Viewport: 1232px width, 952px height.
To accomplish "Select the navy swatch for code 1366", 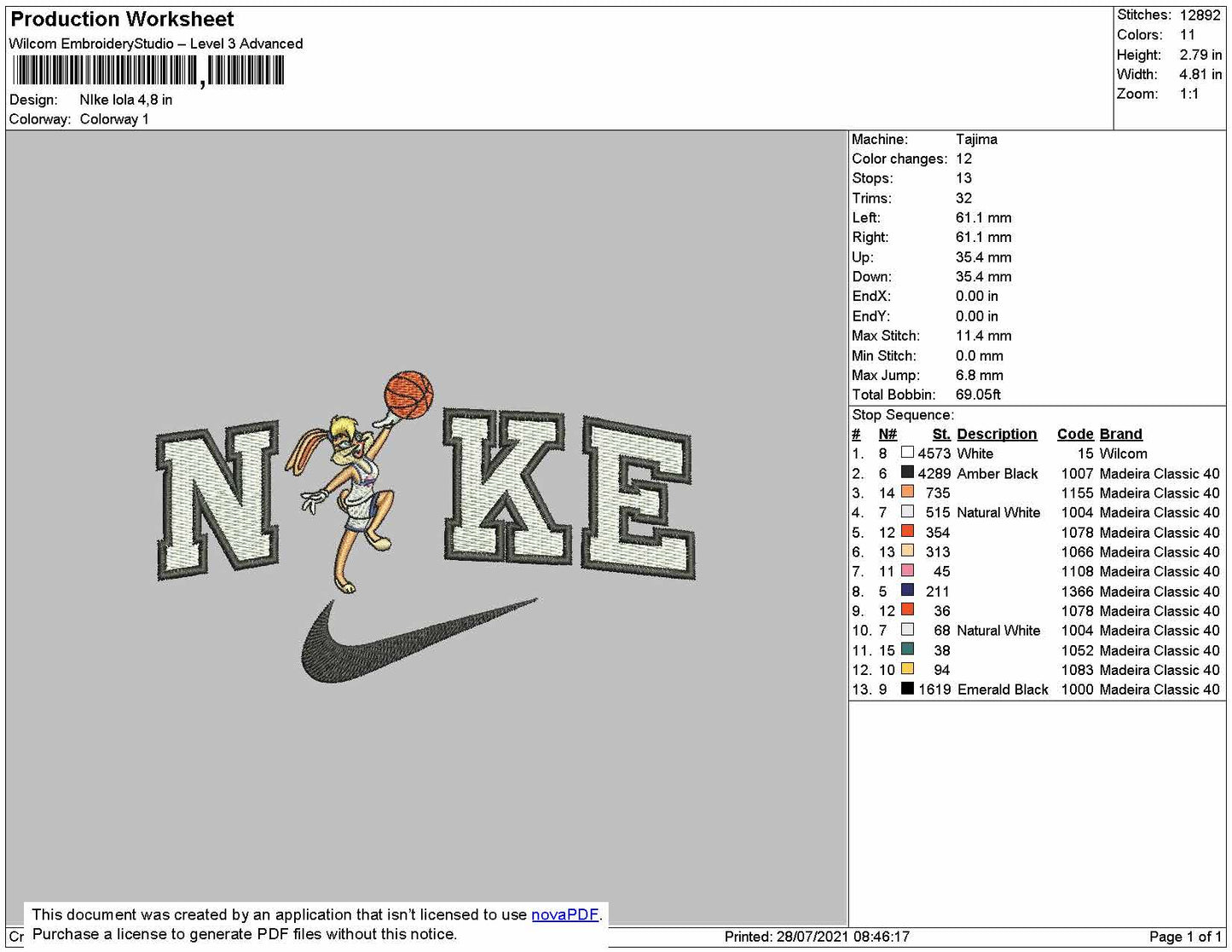I will pos(907,591).
